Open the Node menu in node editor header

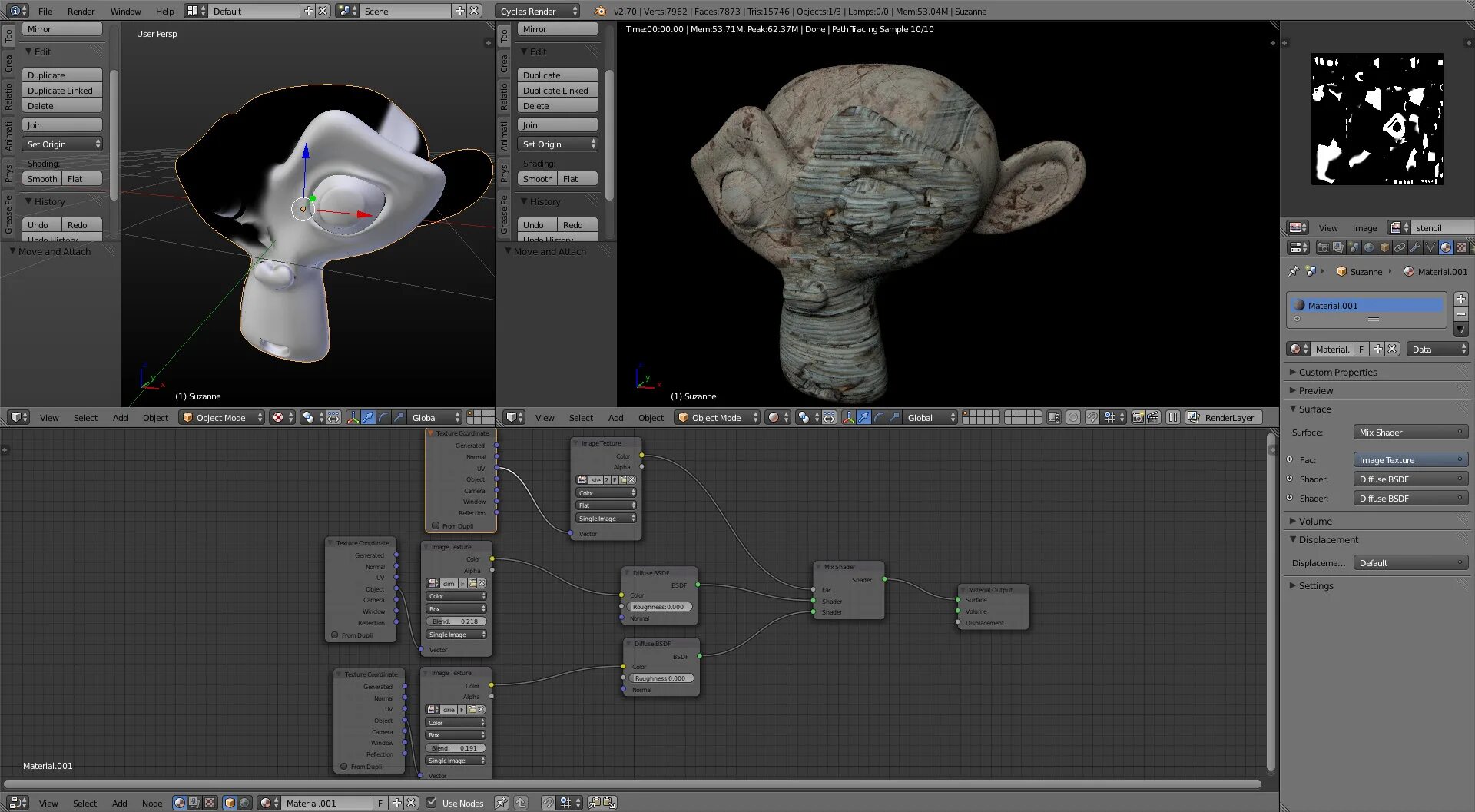point(152,803)
